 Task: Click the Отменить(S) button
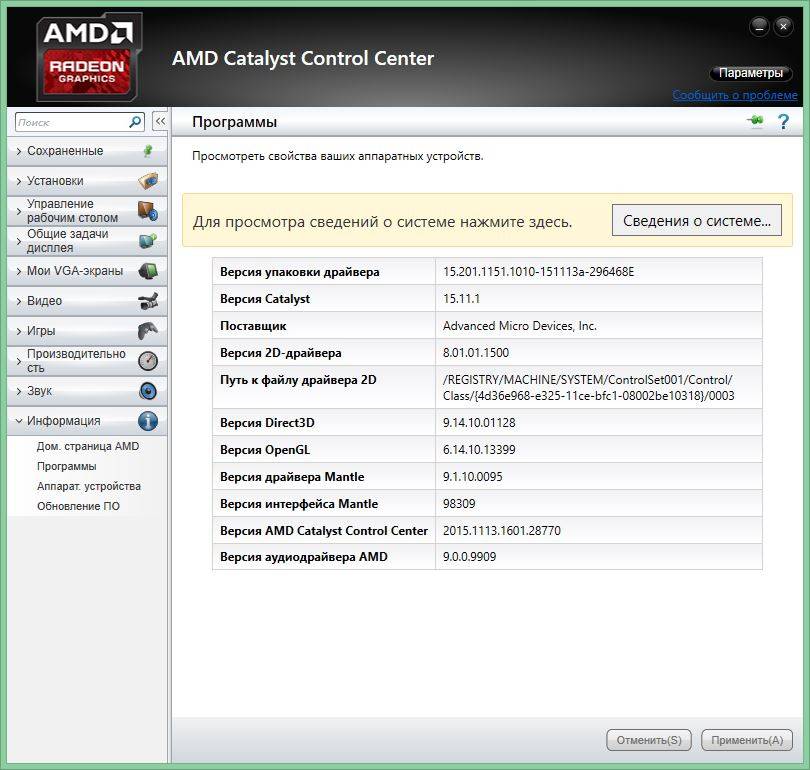click(649, 740)
